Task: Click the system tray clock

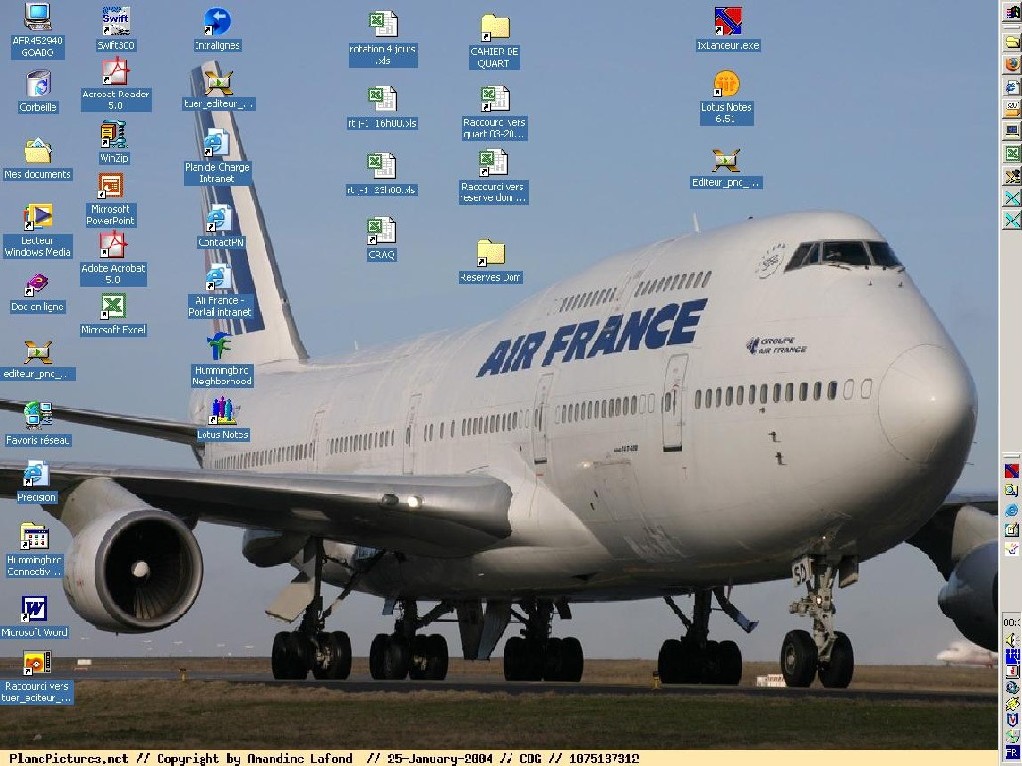Action: tap(1012, 622)
